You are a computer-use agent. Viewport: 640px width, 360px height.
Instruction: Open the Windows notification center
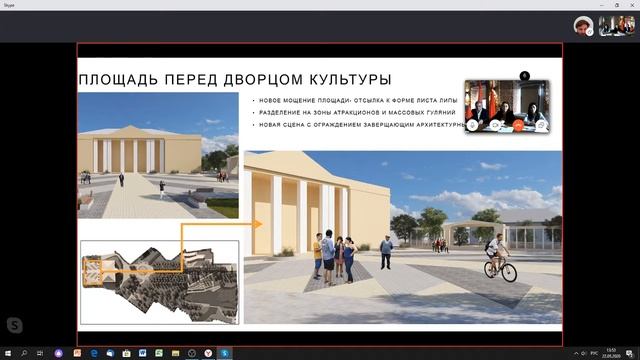pyautogui.click(x=630, y=353)
